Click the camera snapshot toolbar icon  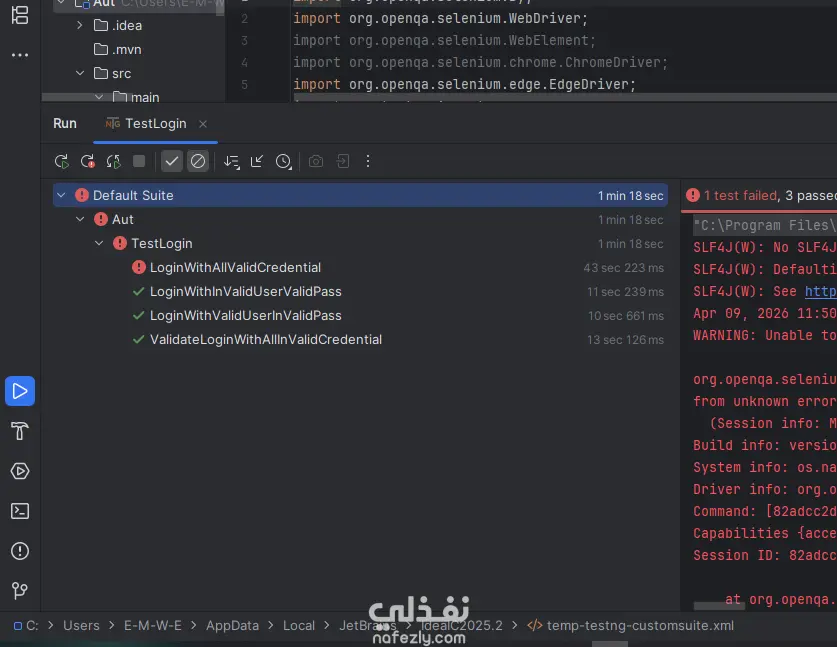point(316,161)
